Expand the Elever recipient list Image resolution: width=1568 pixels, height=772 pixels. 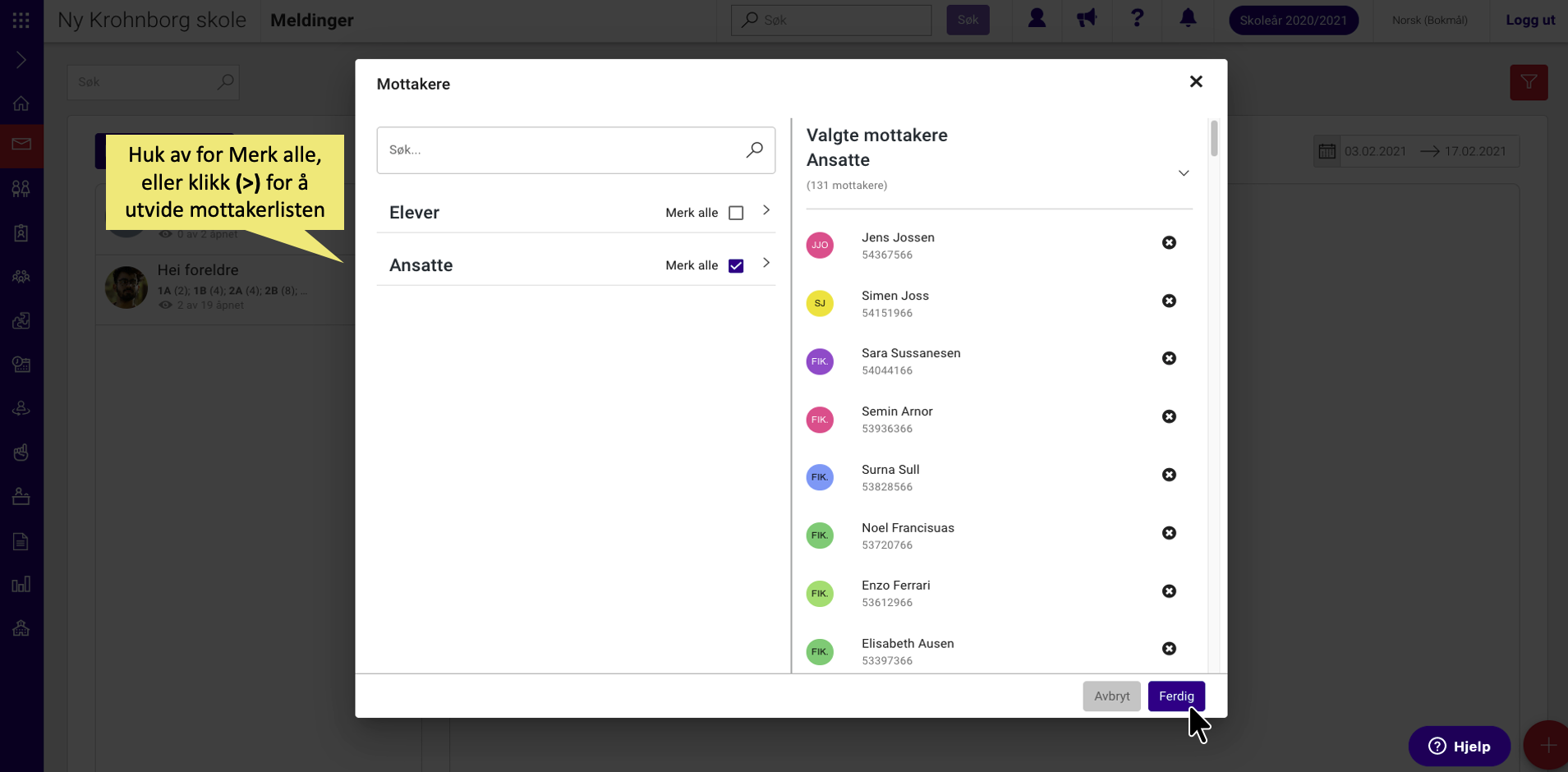(x=766, y=210)
